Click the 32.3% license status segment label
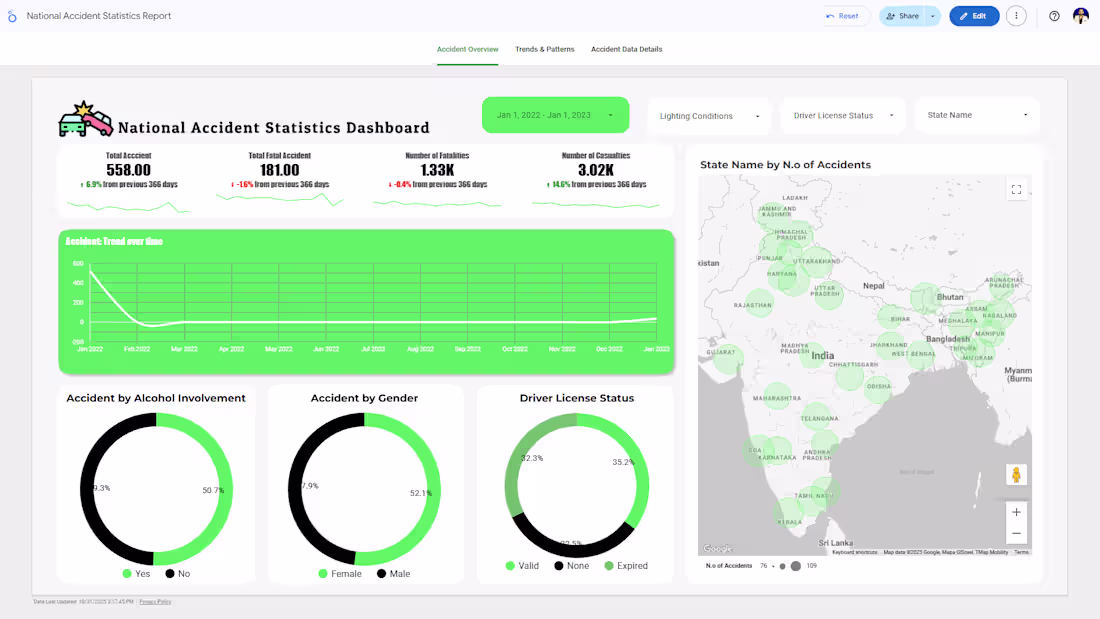This screenshot has width=1100, height=619. (532, 458)
